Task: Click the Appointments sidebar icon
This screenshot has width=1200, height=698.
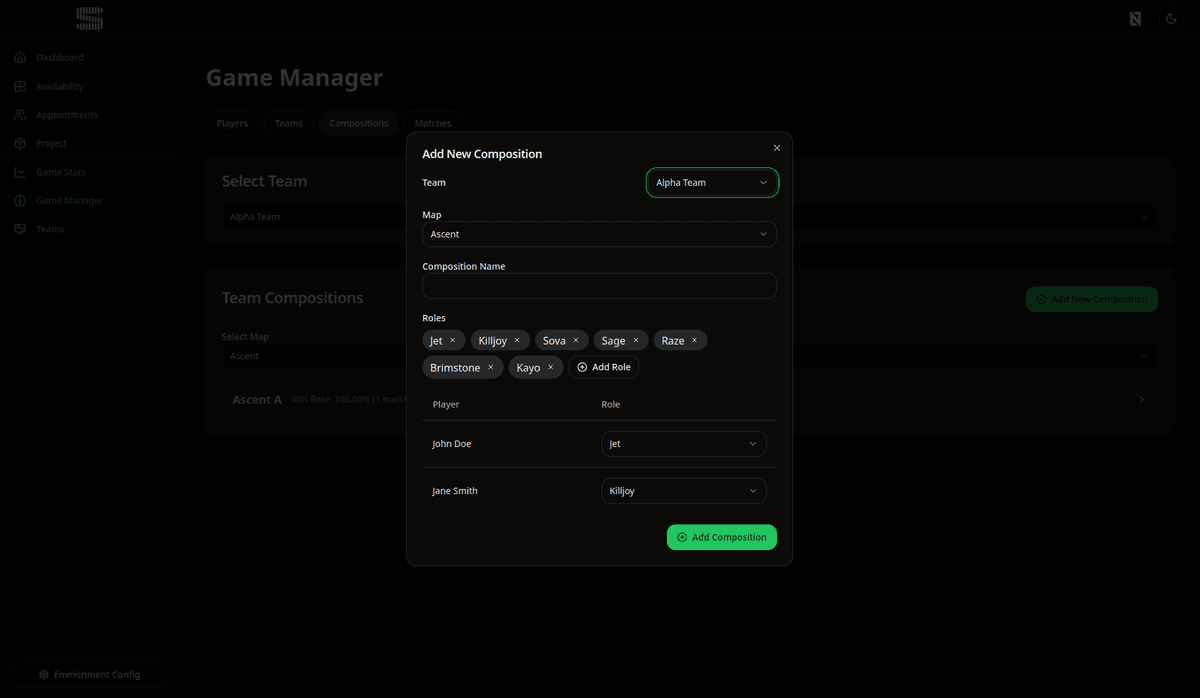Action: [x=20, y=115]
